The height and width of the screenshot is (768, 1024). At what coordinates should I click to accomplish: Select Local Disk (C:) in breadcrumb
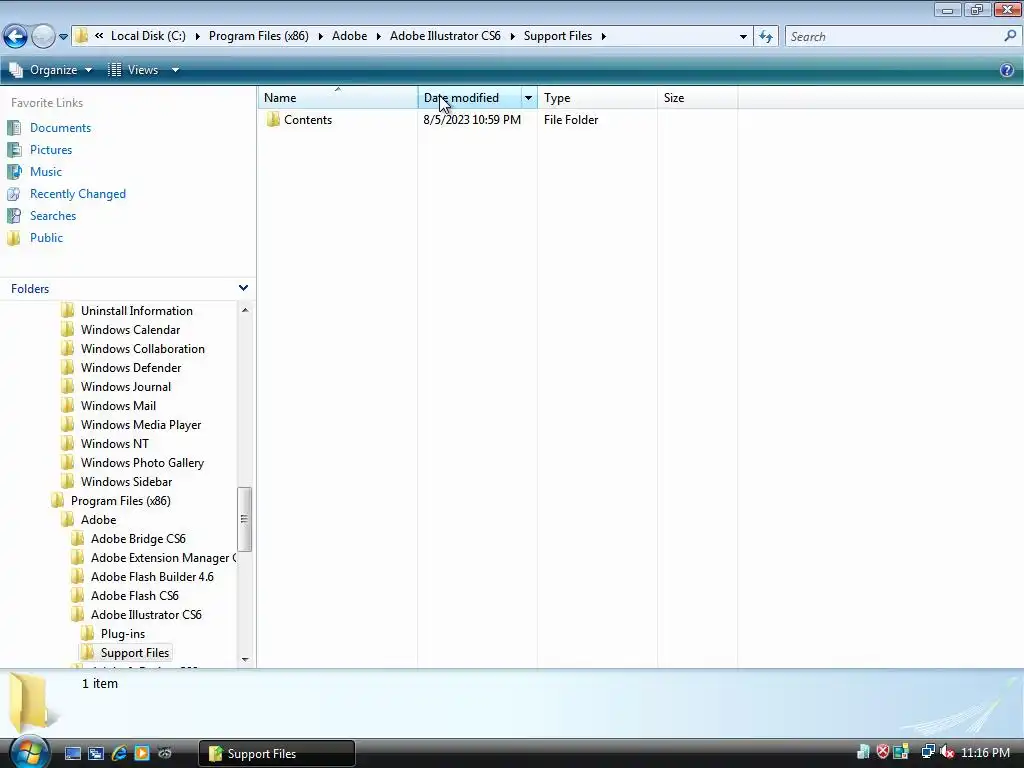coord(148,36)
